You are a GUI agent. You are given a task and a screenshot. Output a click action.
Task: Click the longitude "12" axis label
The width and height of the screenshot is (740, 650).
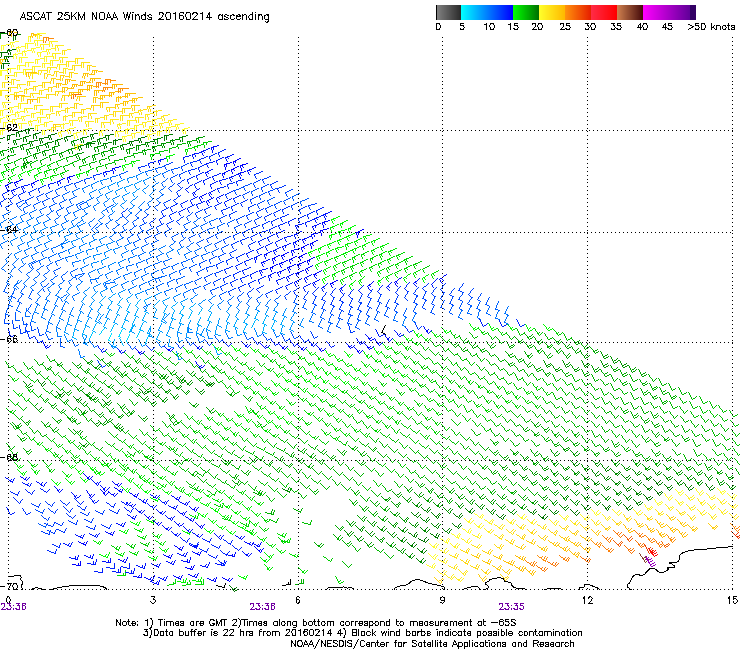pos(587,600)
